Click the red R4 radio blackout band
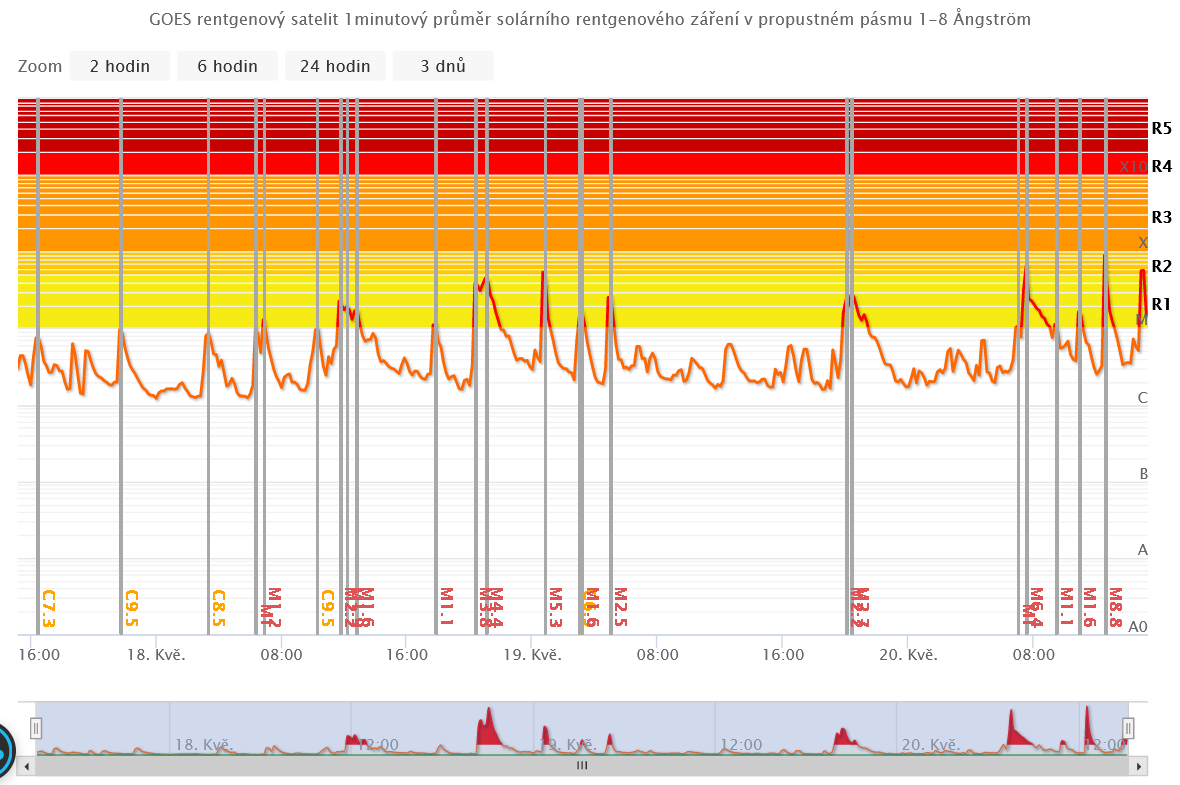Image resolution: width=1180 pixels, height=785 pixels. 580,164
